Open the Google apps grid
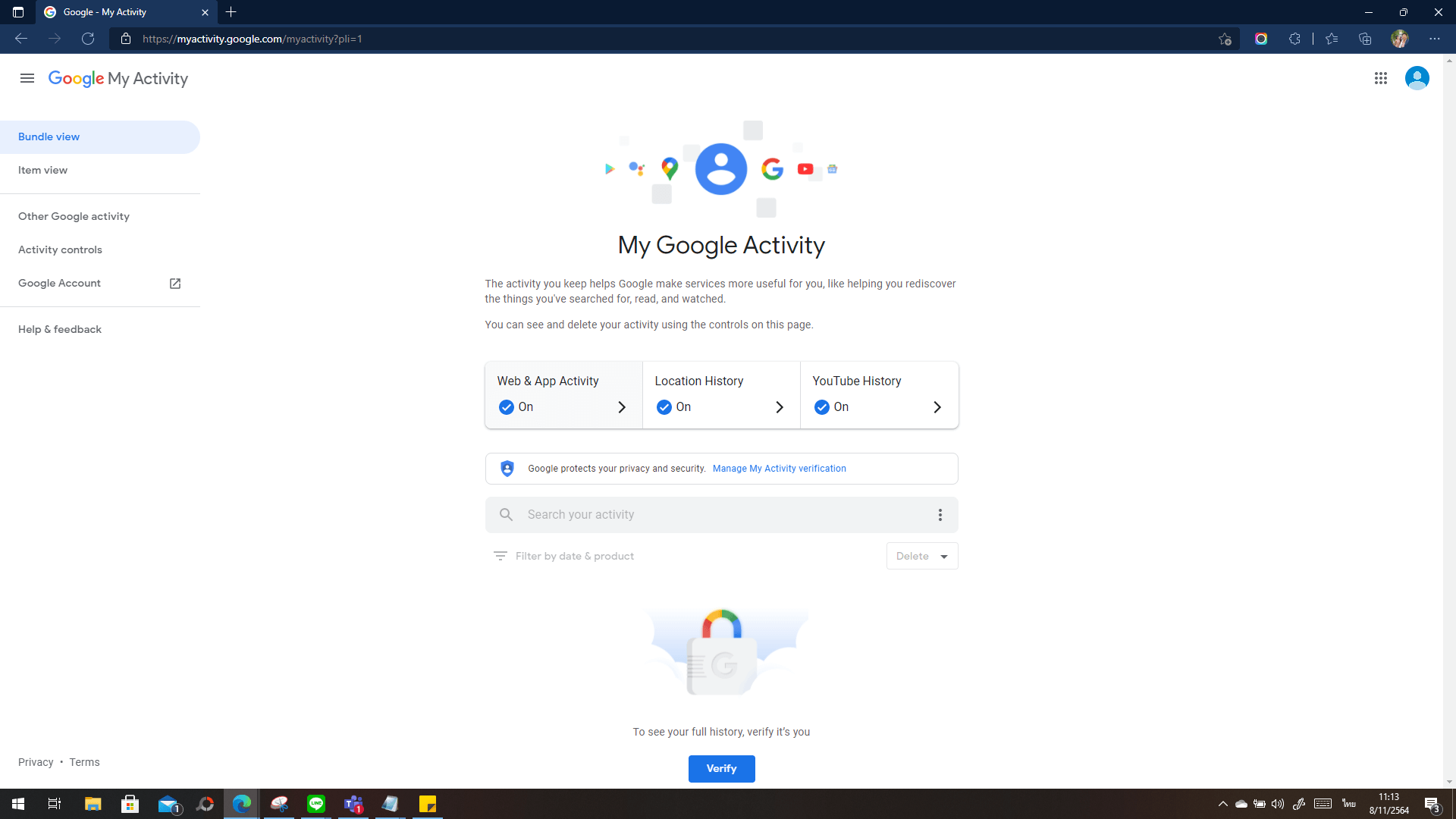This screenshot has height=819, width=1456. point(1380,78)
